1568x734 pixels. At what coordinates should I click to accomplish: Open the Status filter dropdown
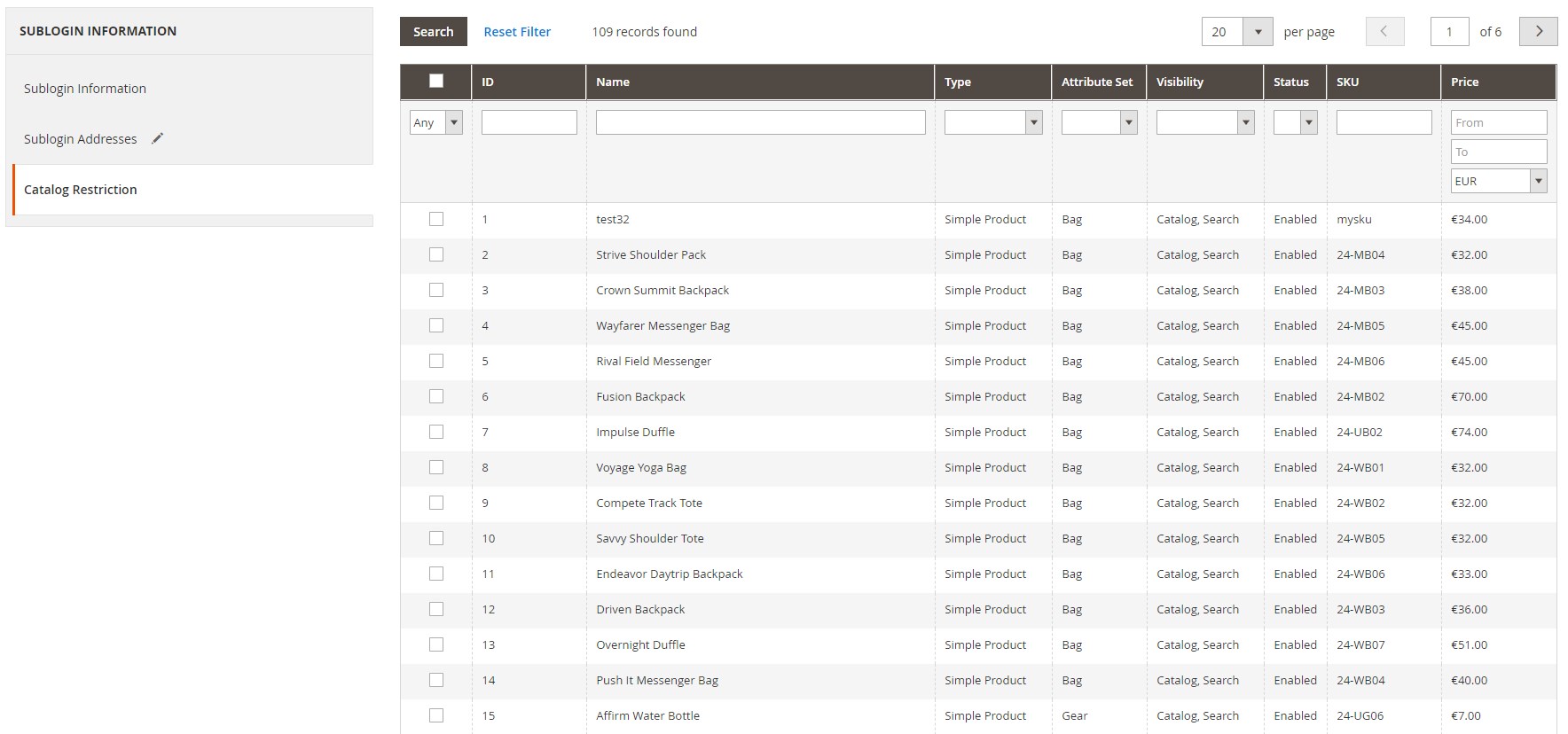1296,122
